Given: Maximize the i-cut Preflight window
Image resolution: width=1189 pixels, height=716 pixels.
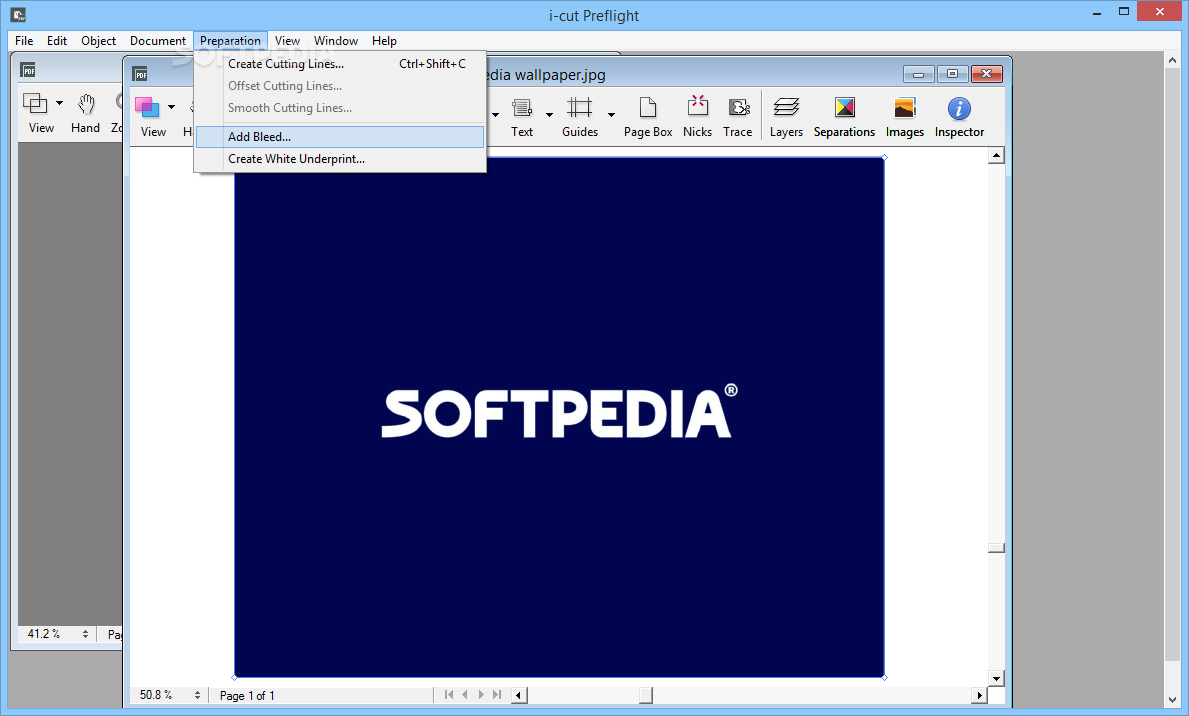Looking at the screenshot, I should point(1124,12).
